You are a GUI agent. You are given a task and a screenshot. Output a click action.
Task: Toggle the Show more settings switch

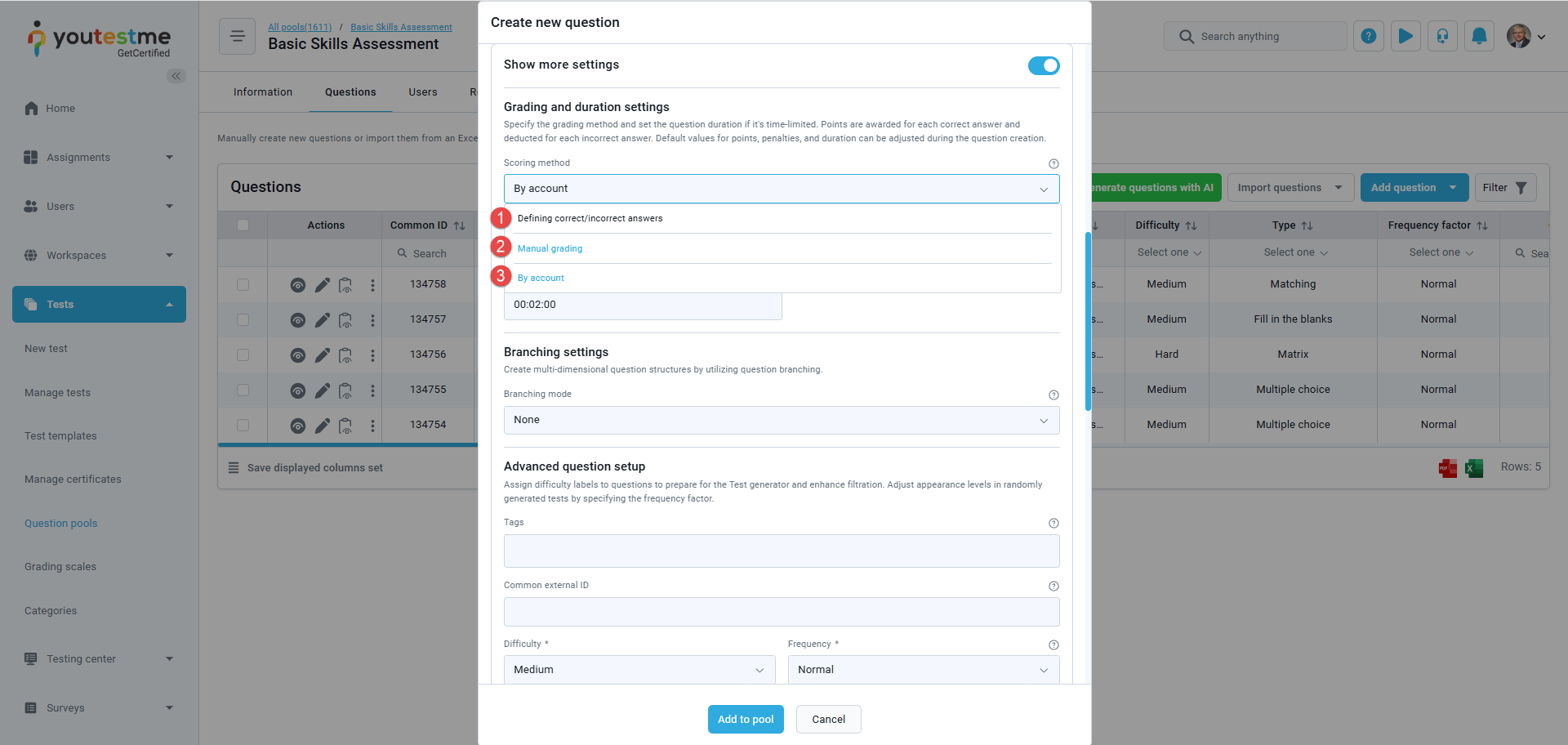point(1044,65)
